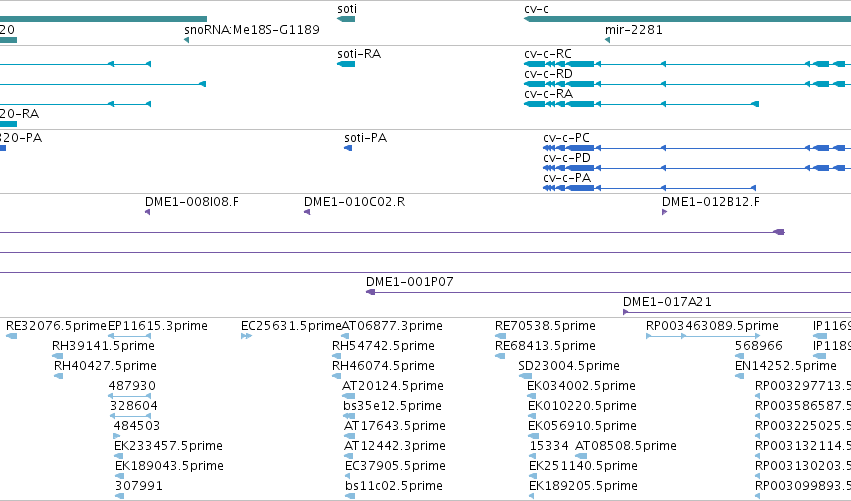This screenshot has height=501, width=851.
Task: Click the 484503 feature
Action: [117, 436]
